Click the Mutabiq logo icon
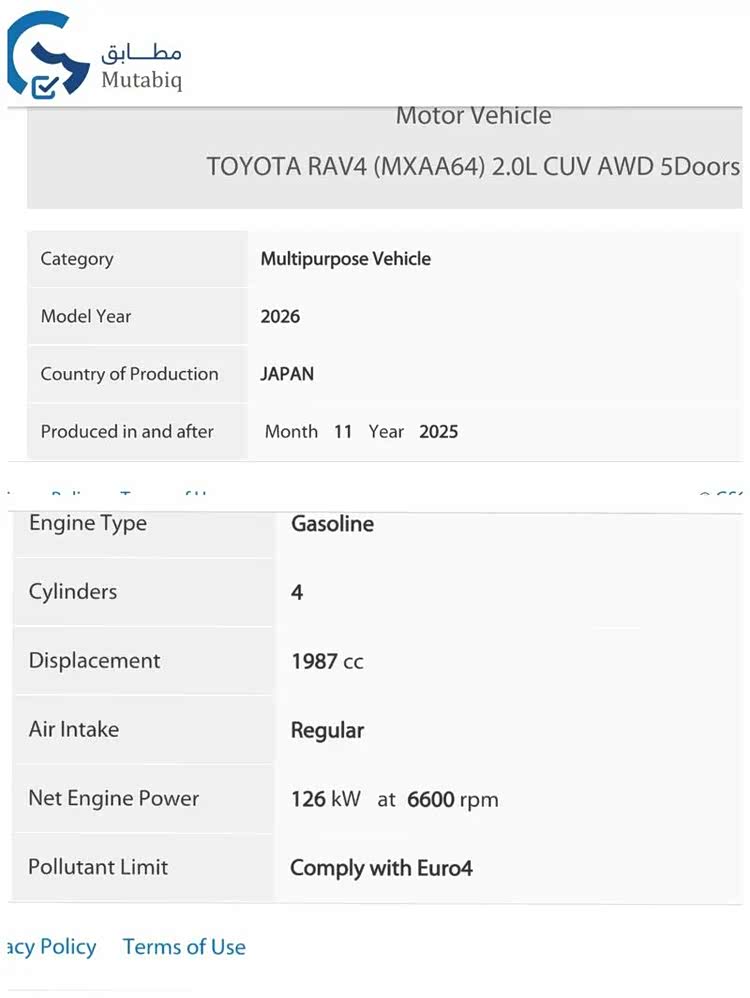The image size is (750, 998). pyautogui.click(x=48, y=55)
